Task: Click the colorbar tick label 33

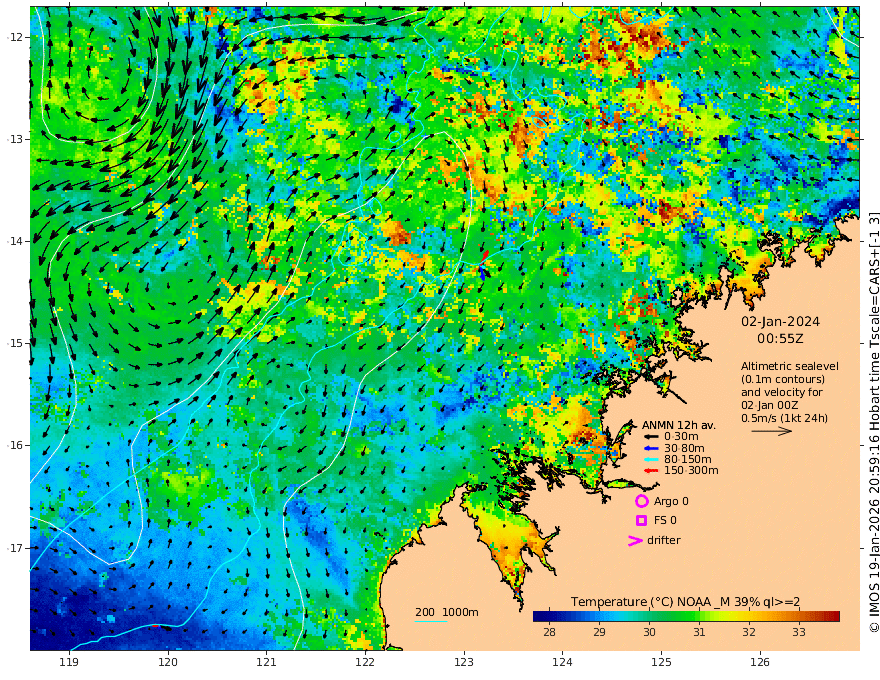Action: (799, 632)
